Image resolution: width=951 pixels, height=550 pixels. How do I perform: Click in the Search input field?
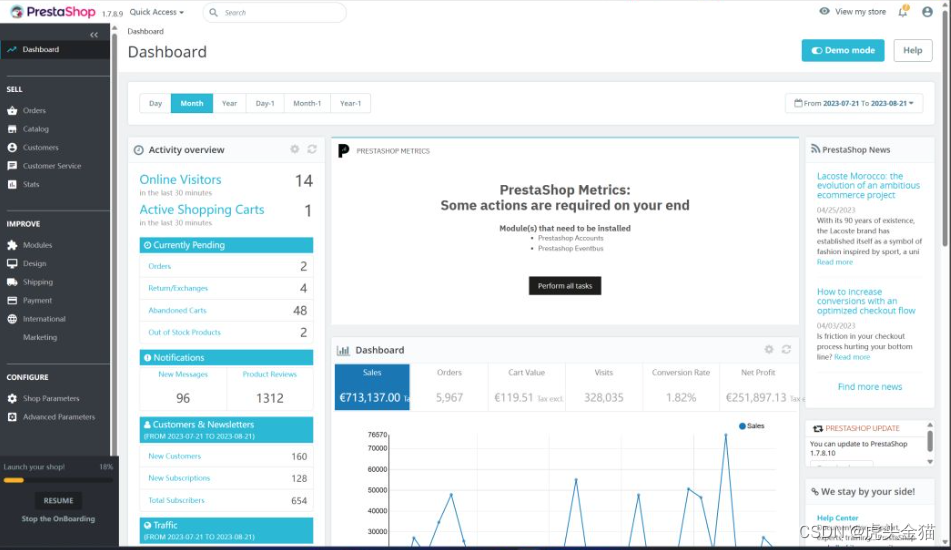click(x=274, y=12)
